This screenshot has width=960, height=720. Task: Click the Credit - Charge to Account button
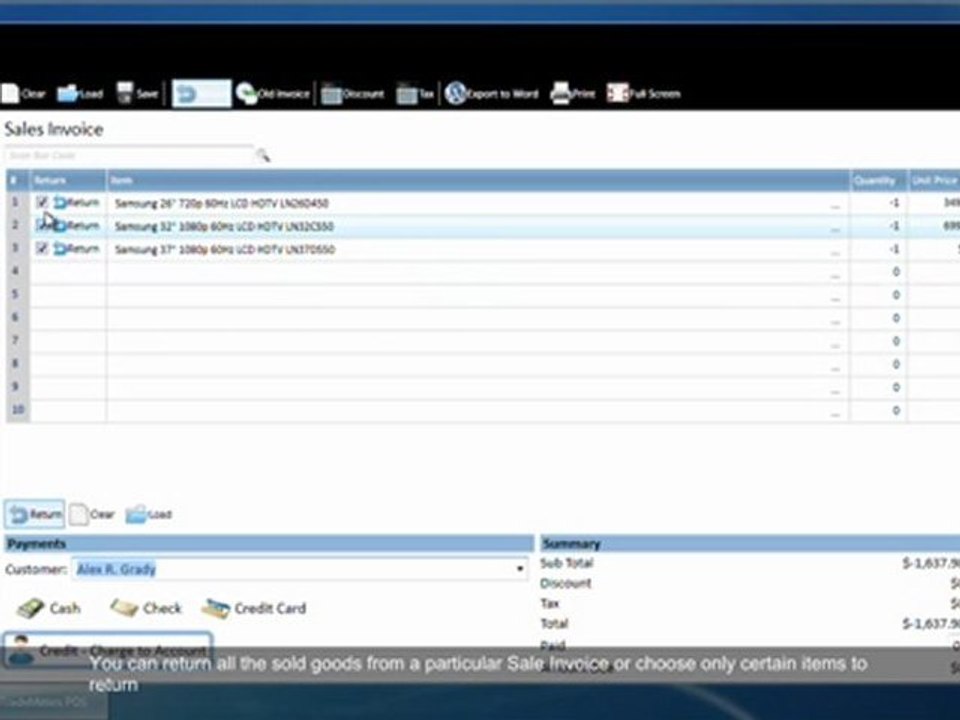click(x=108, y=650)
